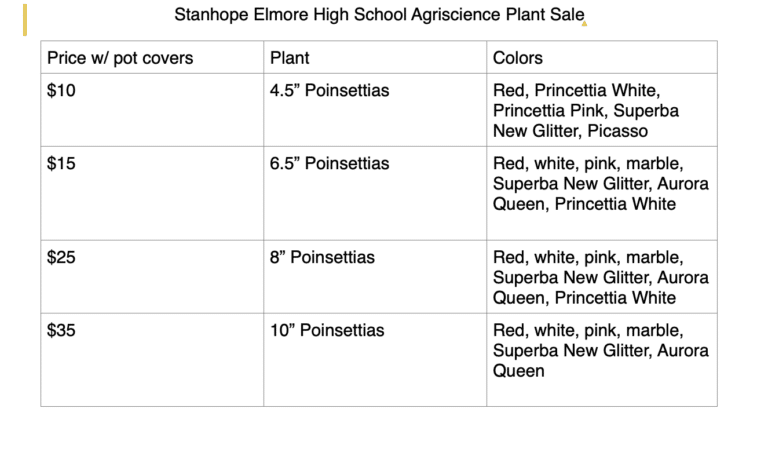The image size is (768, 456).
Task: Click the 10" Poinsettias cell
Action: click(326, 331)
